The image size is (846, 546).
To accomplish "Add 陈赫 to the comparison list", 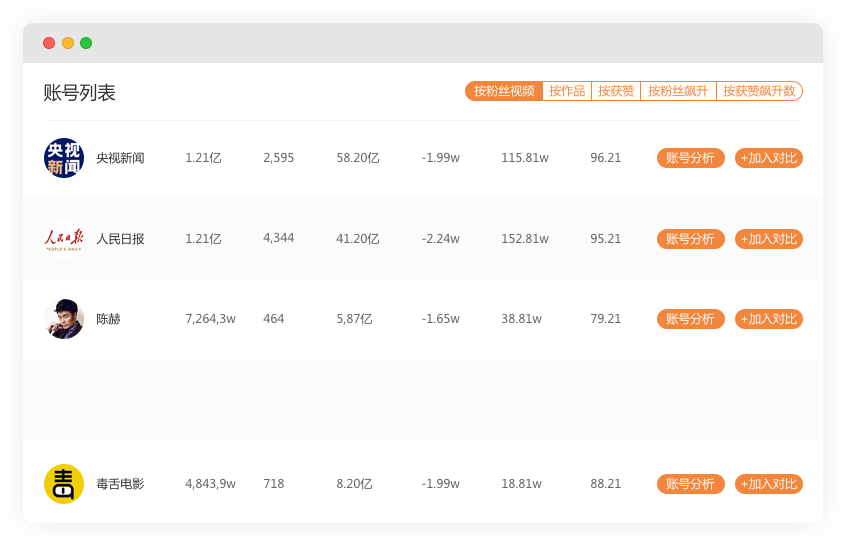I will click(769, 319).
